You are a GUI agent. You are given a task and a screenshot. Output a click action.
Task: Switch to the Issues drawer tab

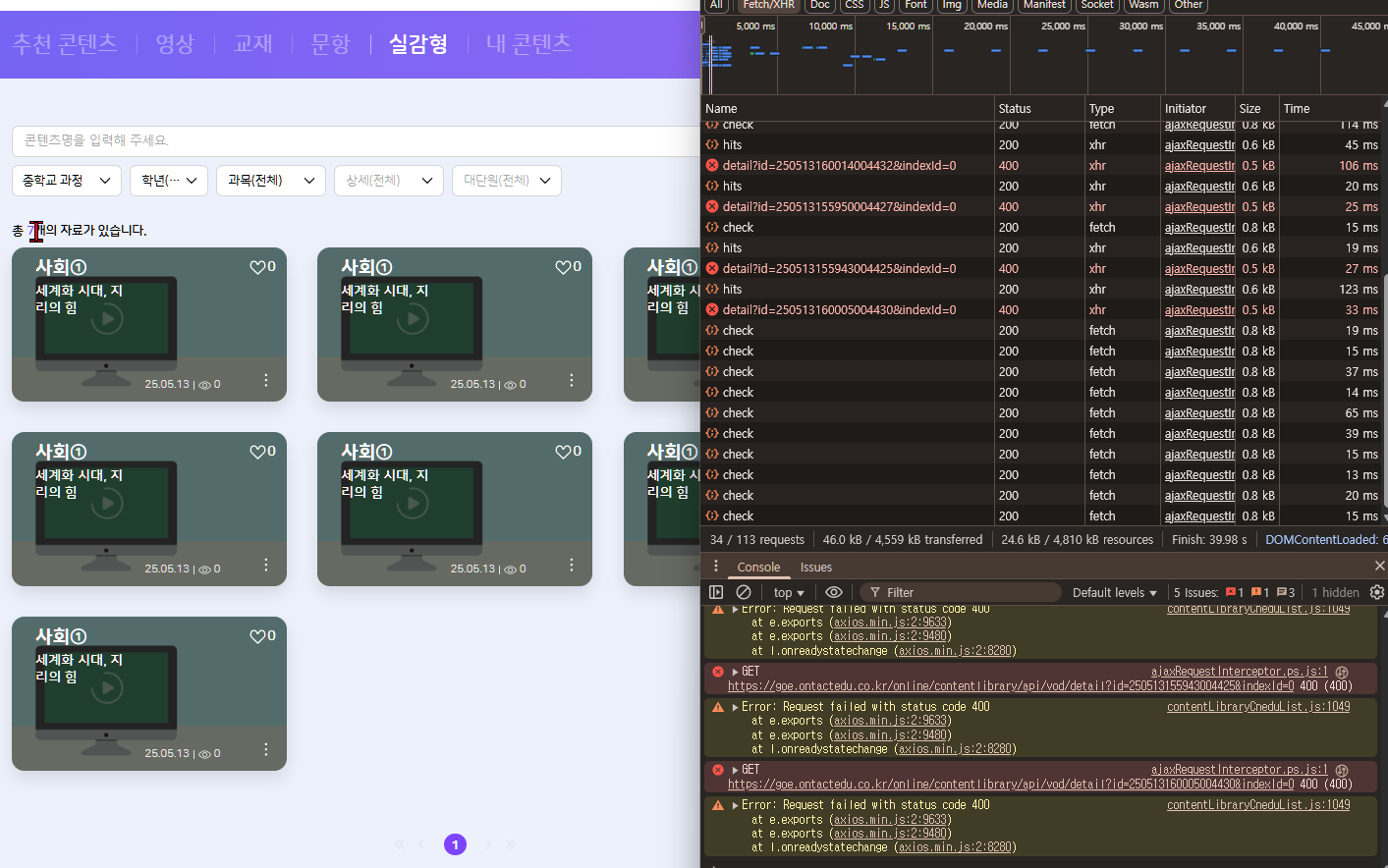pos(815,568)
